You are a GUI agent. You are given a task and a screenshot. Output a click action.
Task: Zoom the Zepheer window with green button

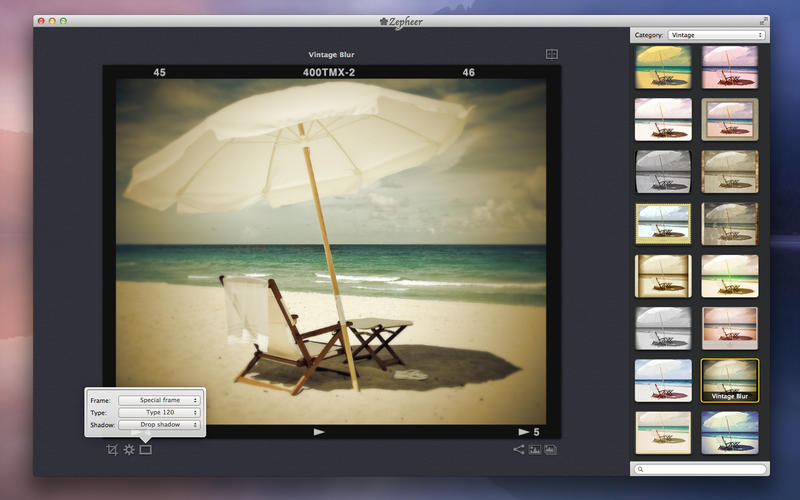[x=63, y=21]
